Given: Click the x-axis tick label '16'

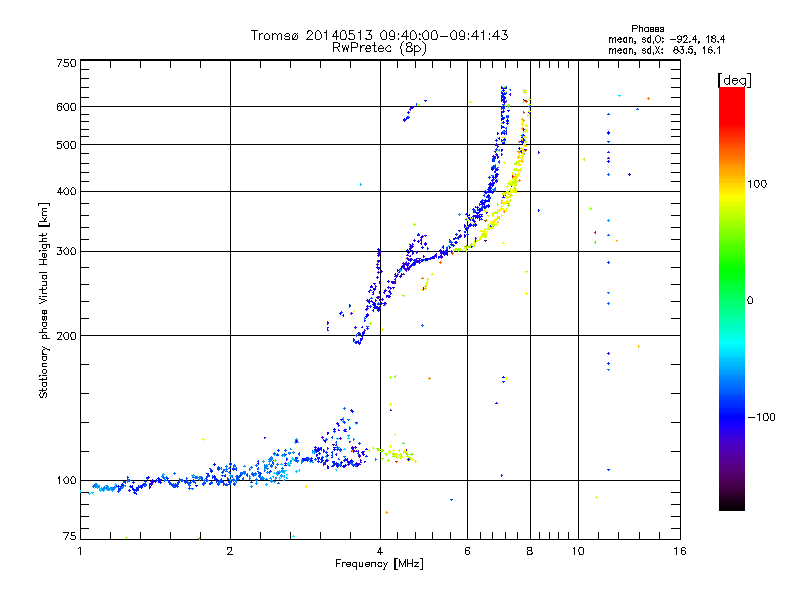Looking at the screenshot, I should coord(680,551).
